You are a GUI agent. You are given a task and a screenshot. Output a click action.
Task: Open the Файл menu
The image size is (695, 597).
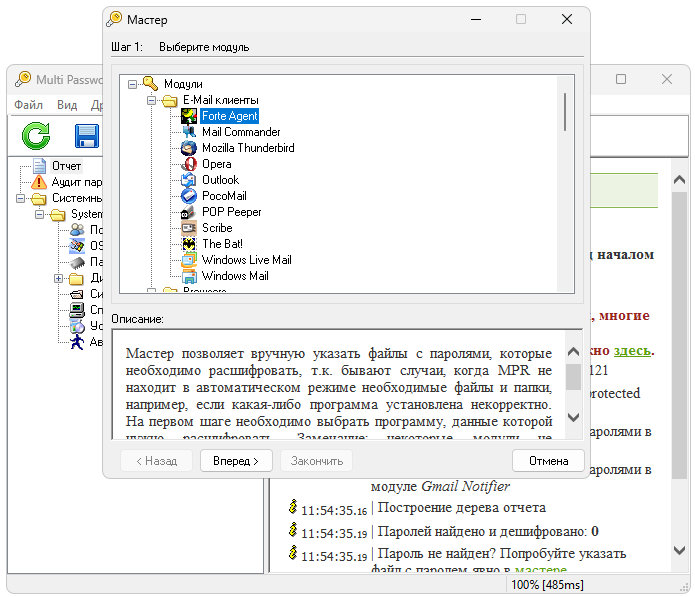(x=28, y=105)
